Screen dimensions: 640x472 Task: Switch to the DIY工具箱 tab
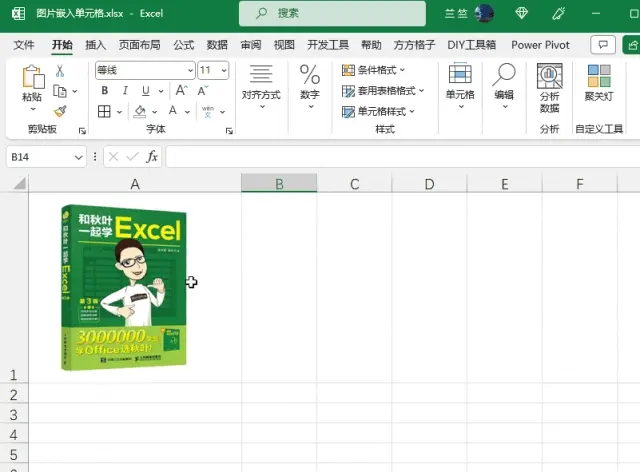tap(472, 45)
